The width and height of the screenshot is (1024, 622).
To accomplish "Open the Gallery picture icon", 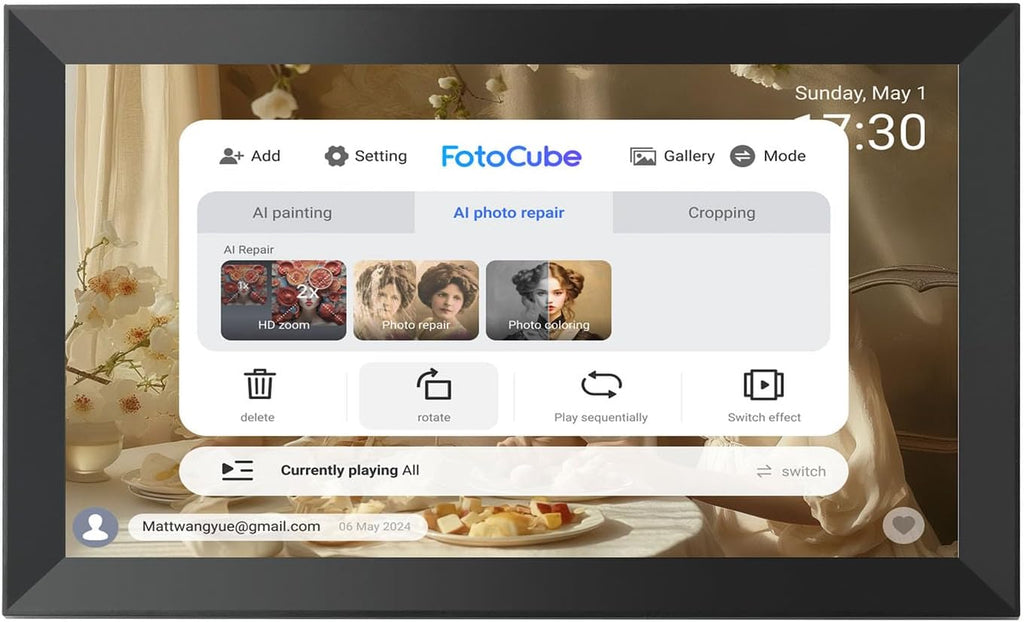I will coord(643,156).
